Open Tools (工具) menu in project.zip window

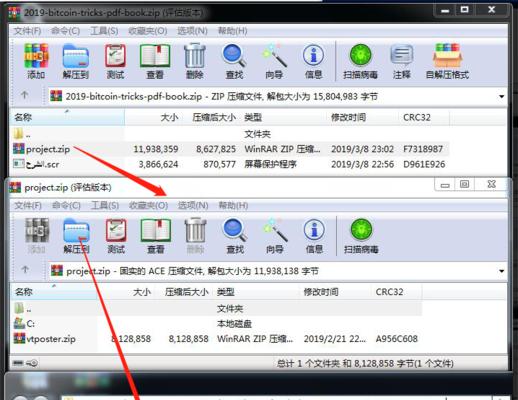(105, 205)
